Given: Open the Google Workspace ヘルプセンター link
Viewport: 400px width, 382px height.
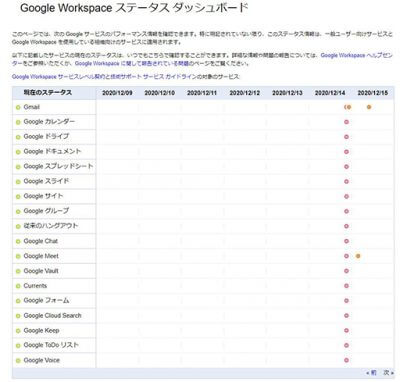Looking at the screenshot, I should (357, 55).
